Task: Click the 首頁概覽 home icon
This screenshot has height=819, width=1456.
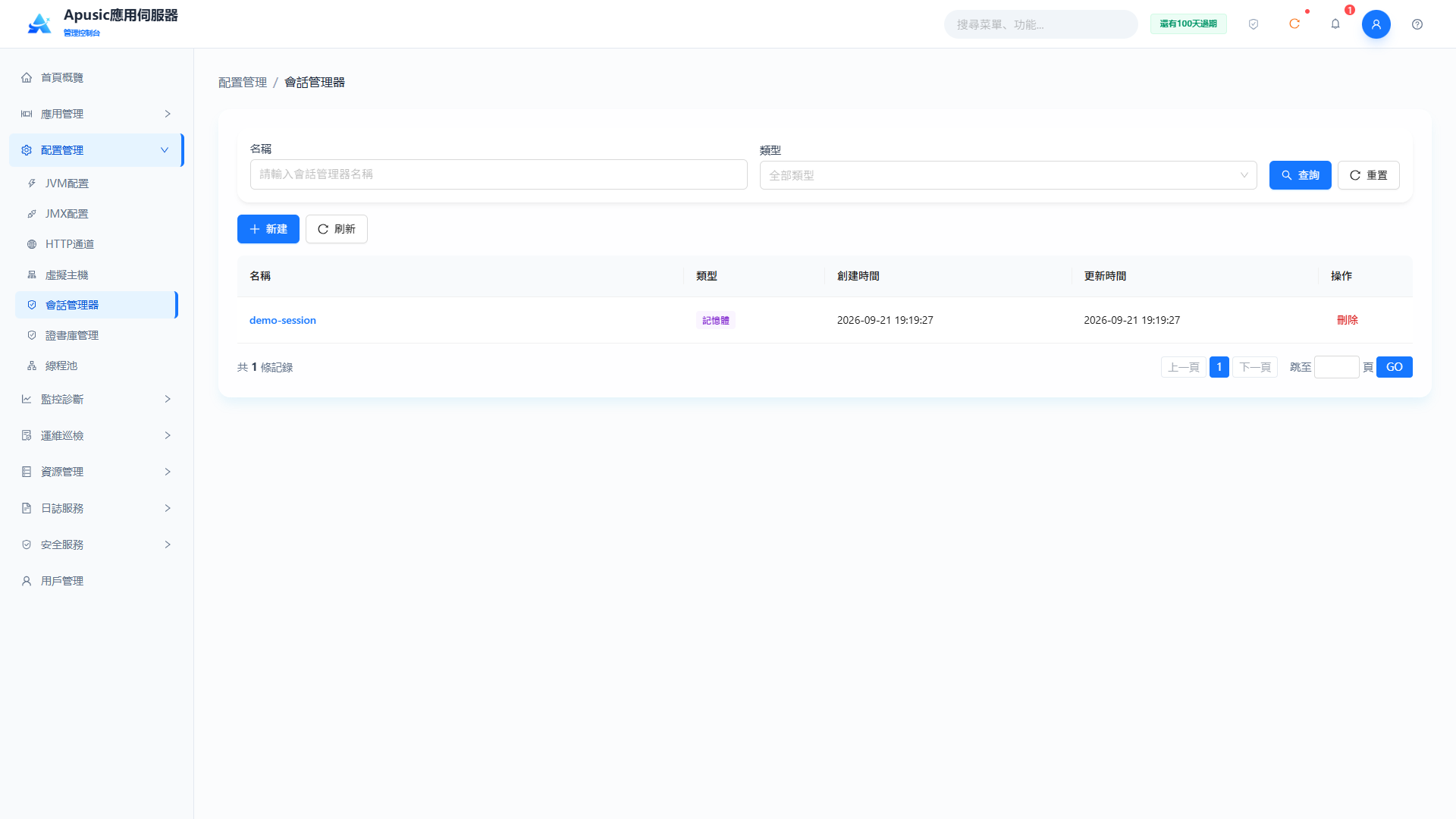Action: click(x=27, y=77)
